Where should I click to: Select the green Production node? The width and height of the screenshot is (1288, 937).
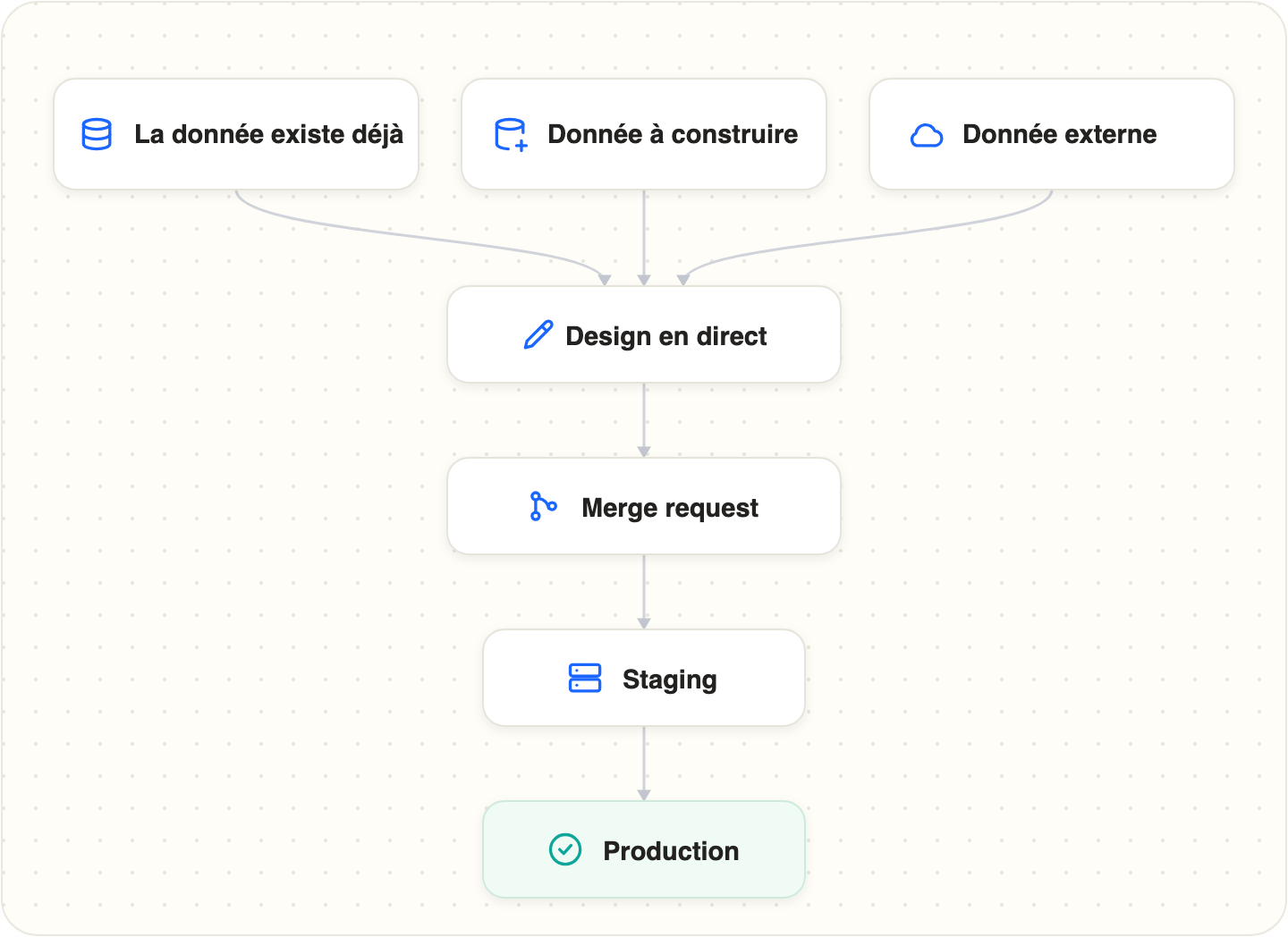click(644, 849)
